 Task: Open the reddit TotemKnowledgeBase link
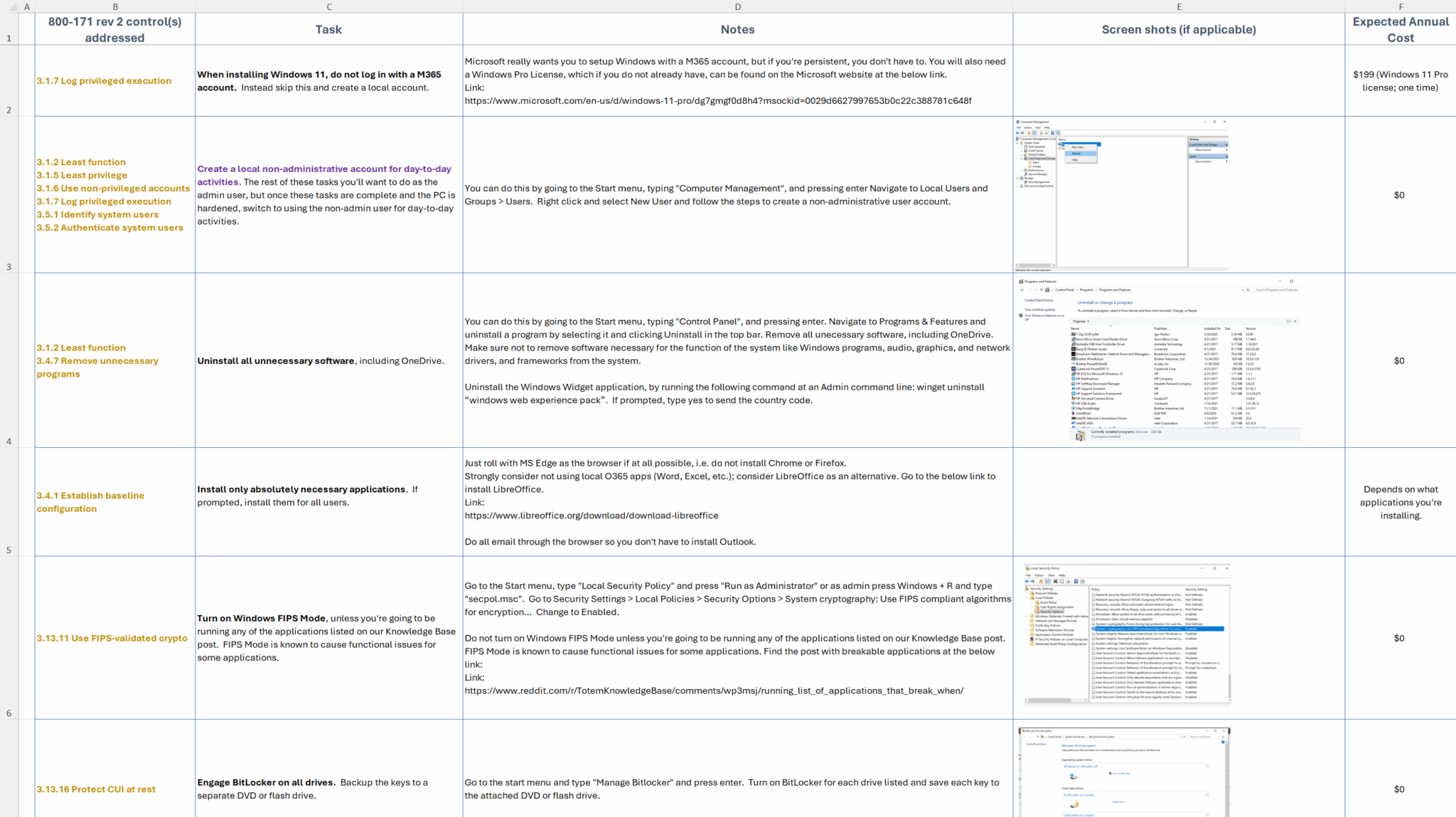point(714,690)
